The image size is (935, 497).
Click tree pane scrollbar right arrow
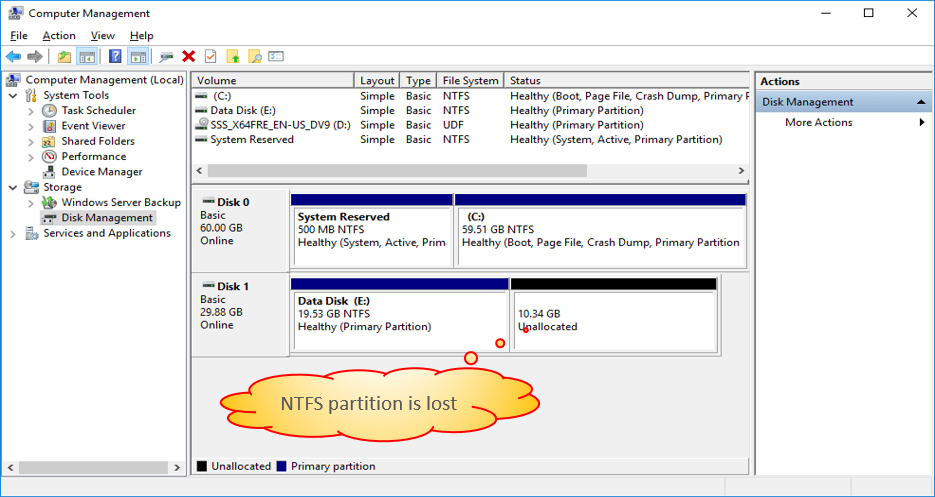(177, 467)
